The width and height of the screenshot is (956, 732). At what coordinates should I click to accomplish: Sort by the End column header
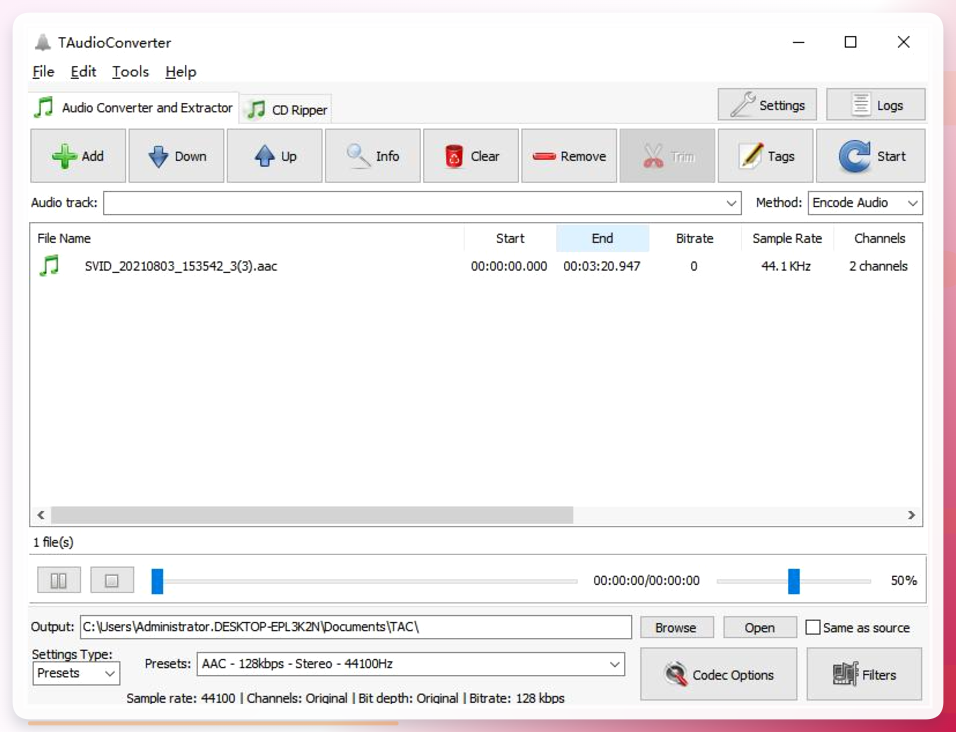click(x=602, y=238)
